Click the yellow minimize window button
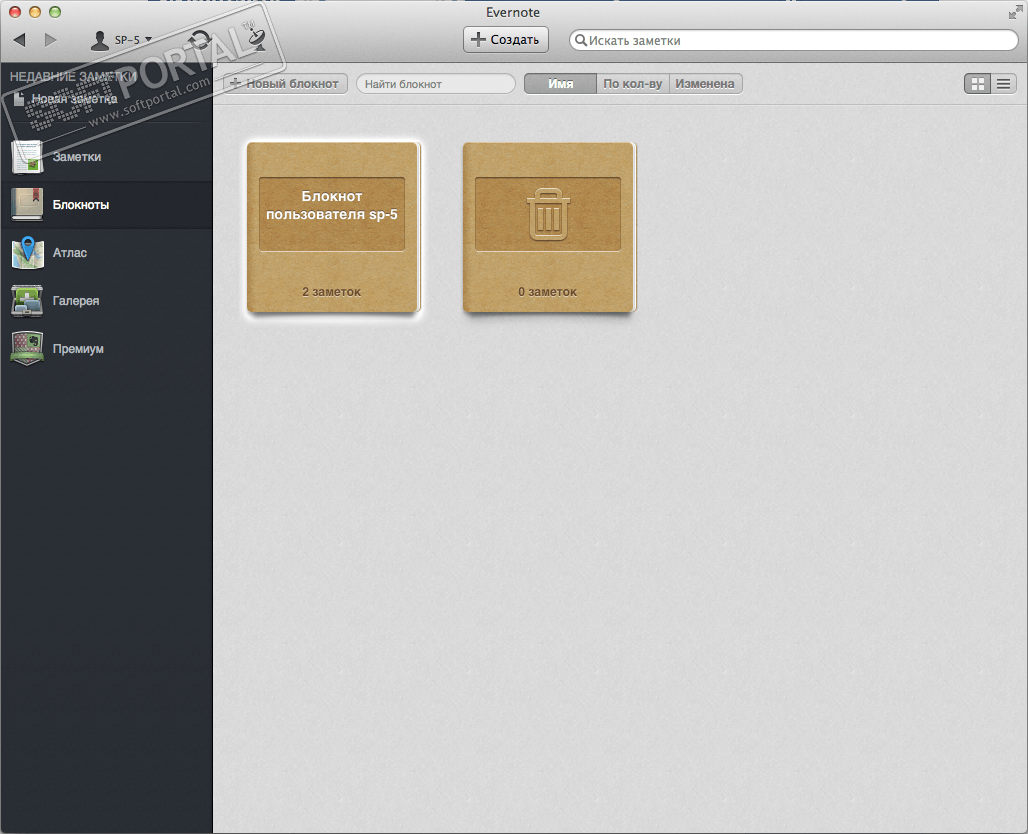Image resolution: width=1028 pixels, height=834 pixels. point(35,12)
